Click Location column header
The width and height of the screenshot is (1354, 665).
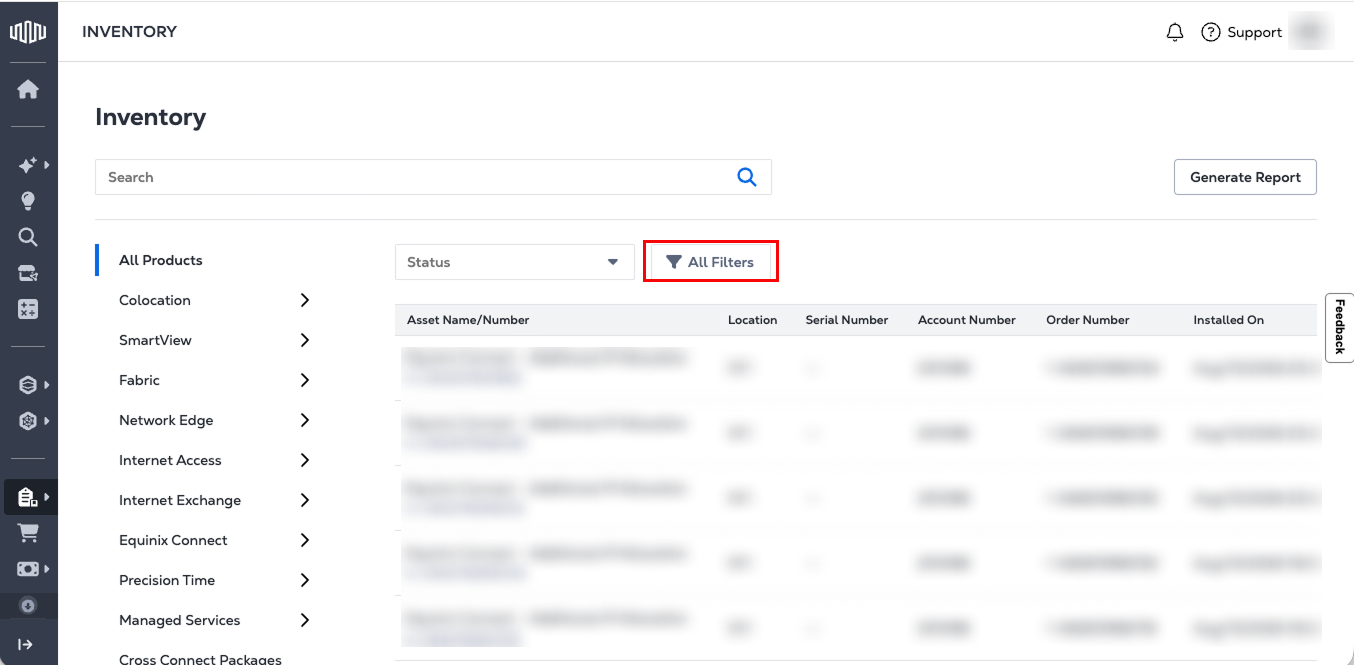(752, 320)
